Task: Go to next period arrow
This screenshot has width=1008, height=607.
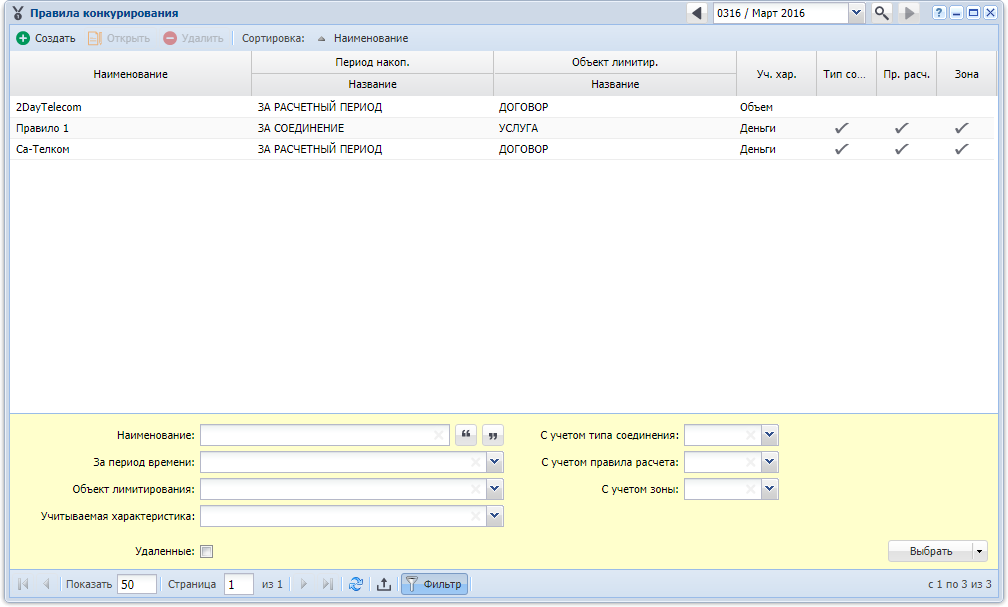Action: click(908, 13)
